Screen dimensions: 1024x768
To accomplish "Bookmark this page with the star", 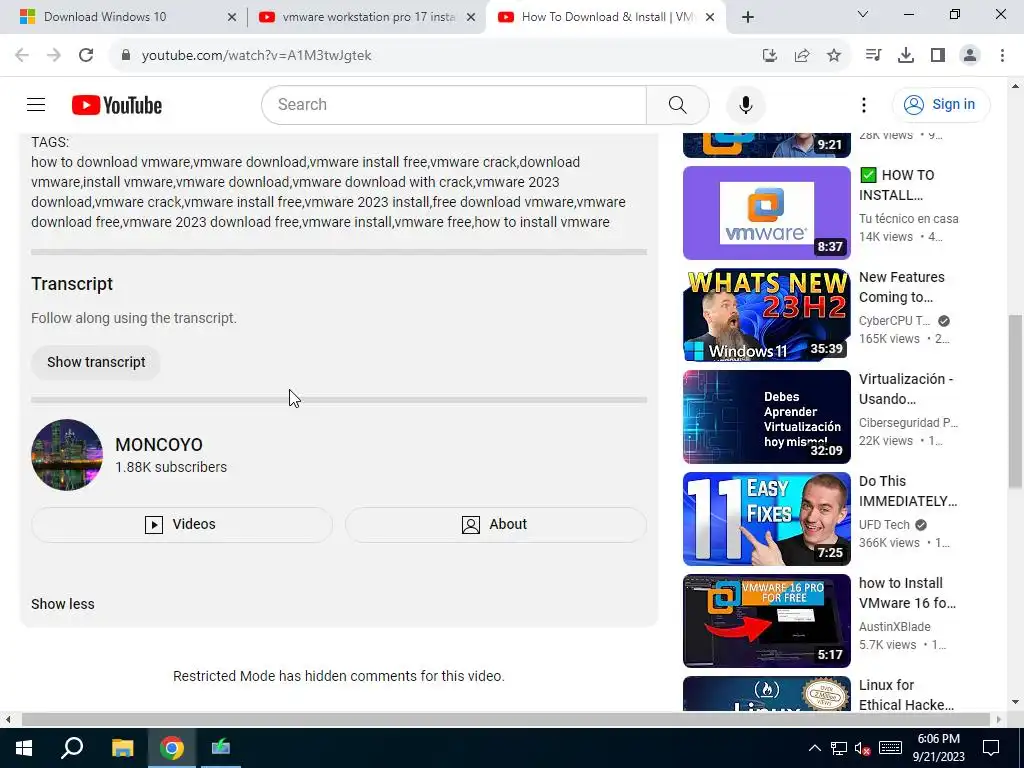I will pos(834,56).
